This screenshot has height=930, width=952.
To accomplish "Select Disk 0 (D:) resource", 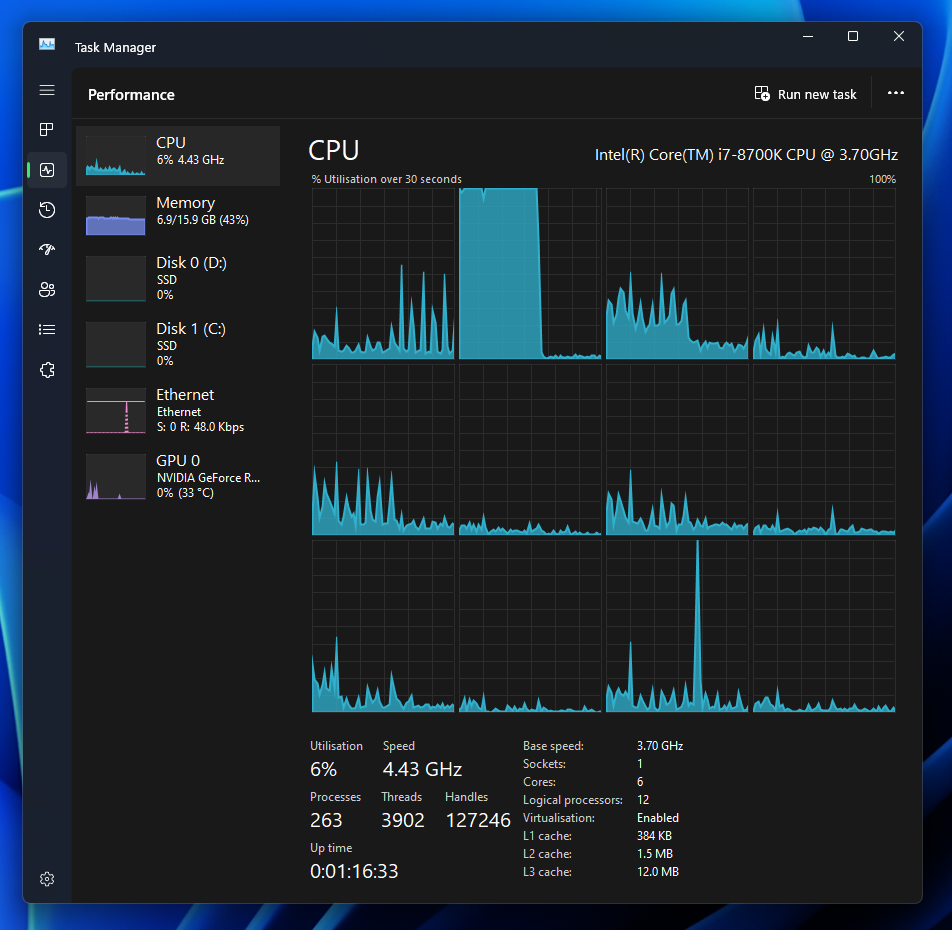I will [178, 279].
